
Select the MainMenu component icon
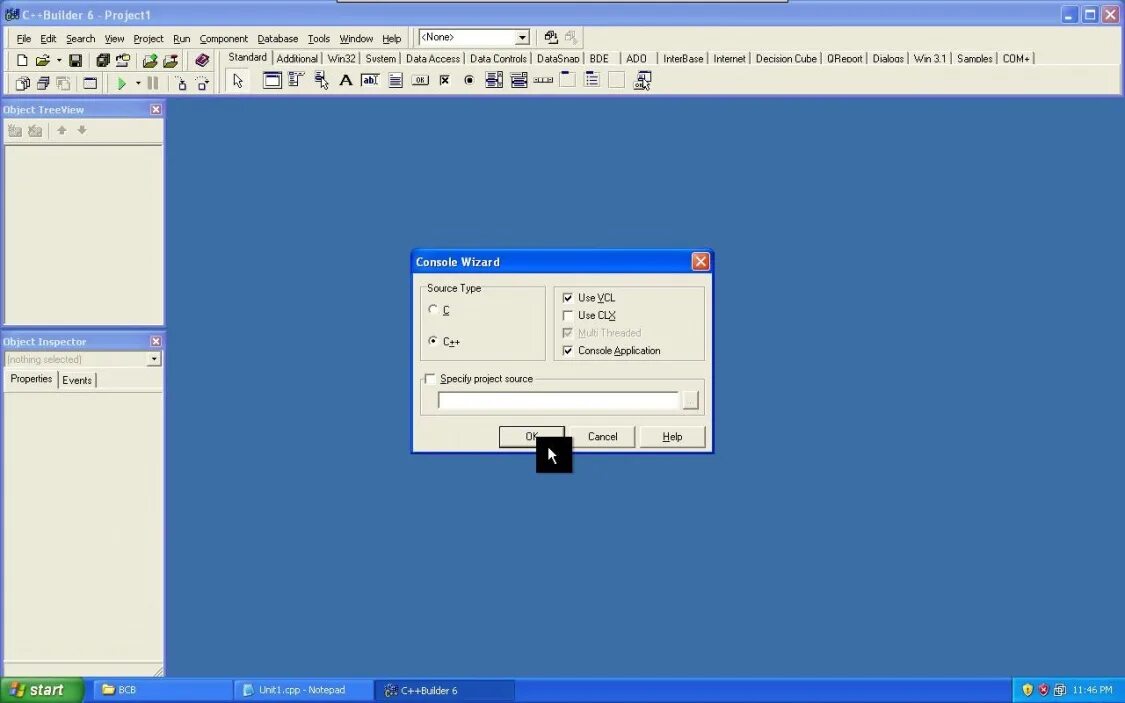(296, 80)
